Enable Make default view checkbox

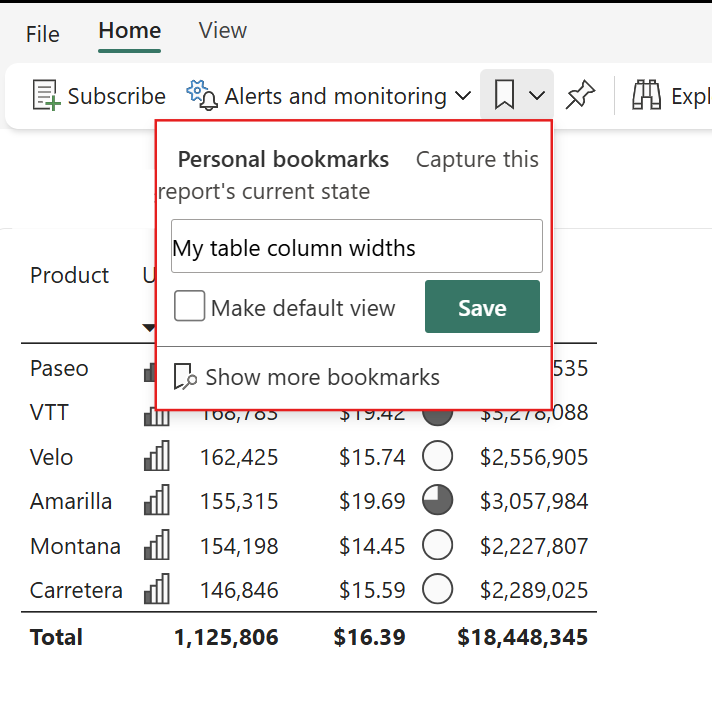coord(189,306)
